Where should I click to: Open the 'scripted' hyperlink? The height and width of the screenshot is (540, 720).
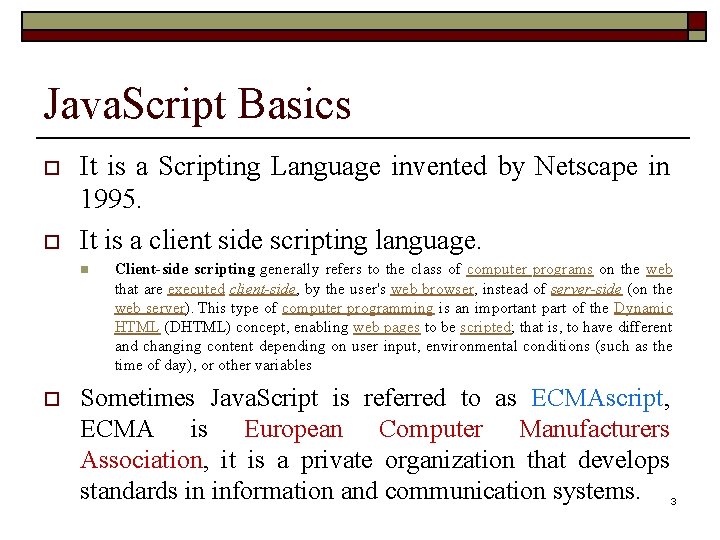click(x=486, y=327)
